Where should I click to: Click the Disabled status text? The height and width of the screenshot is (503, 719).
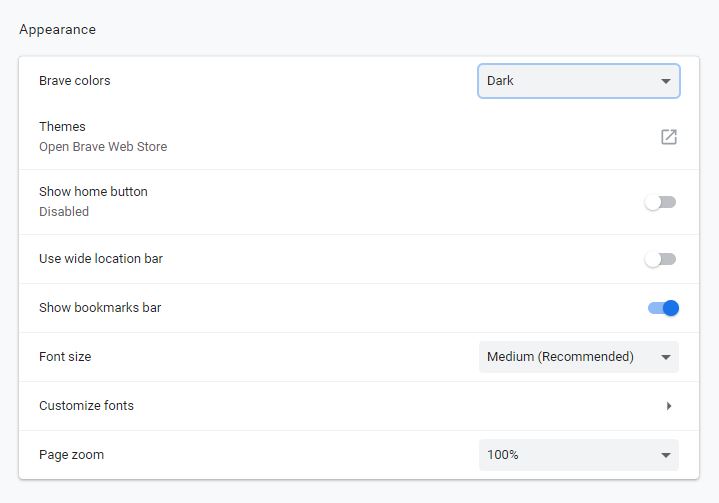(x=64, y=212)
